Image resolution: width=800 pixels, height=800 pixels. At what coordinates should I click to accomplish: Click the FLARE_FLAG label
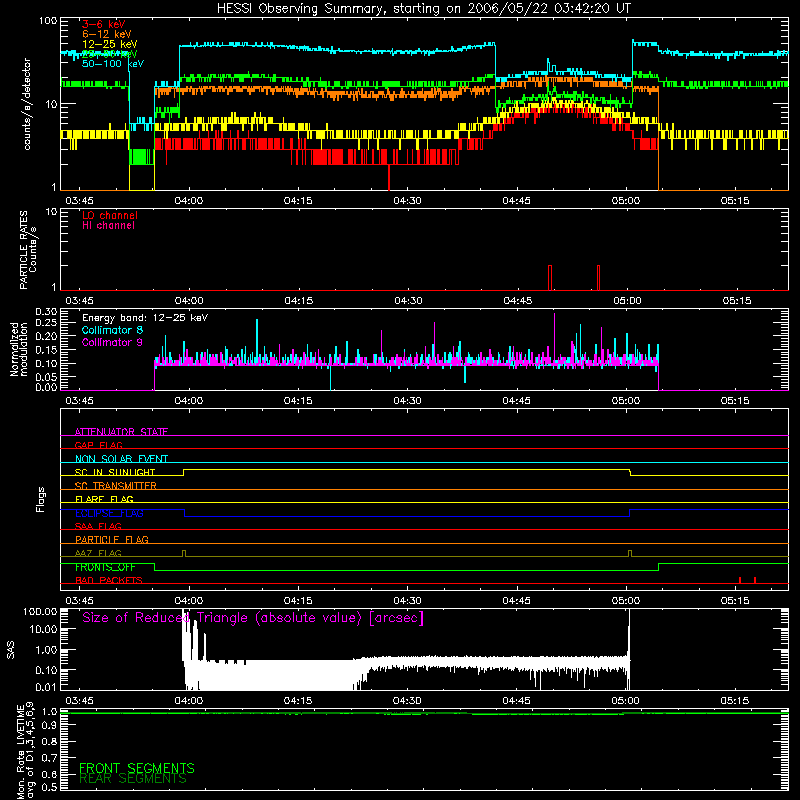click(x=104, y=499)
